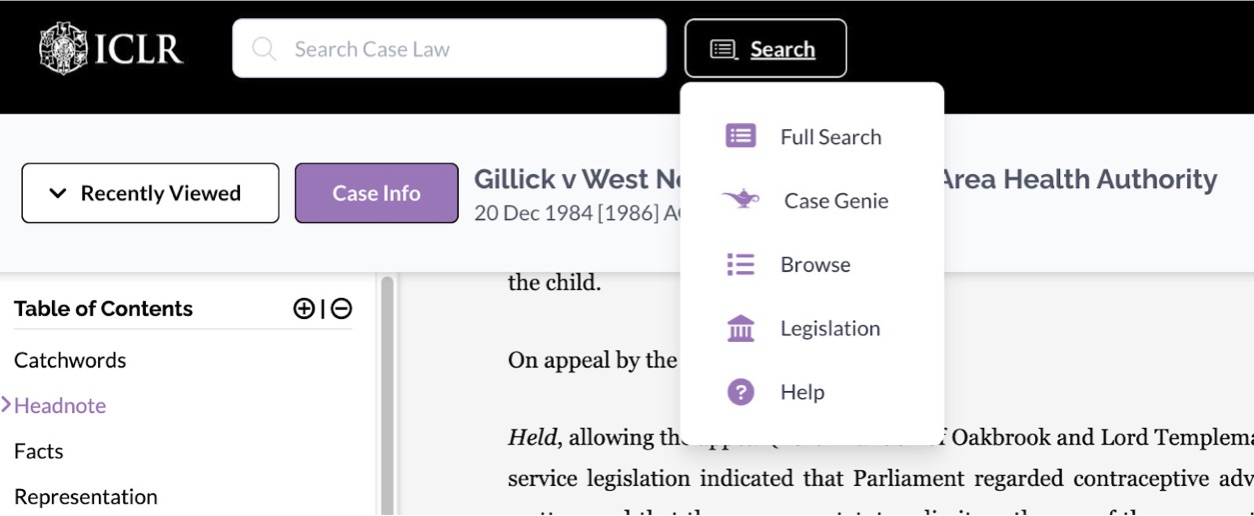
Task: Collapse all Table of Contents sections
Action: (342, 309)
